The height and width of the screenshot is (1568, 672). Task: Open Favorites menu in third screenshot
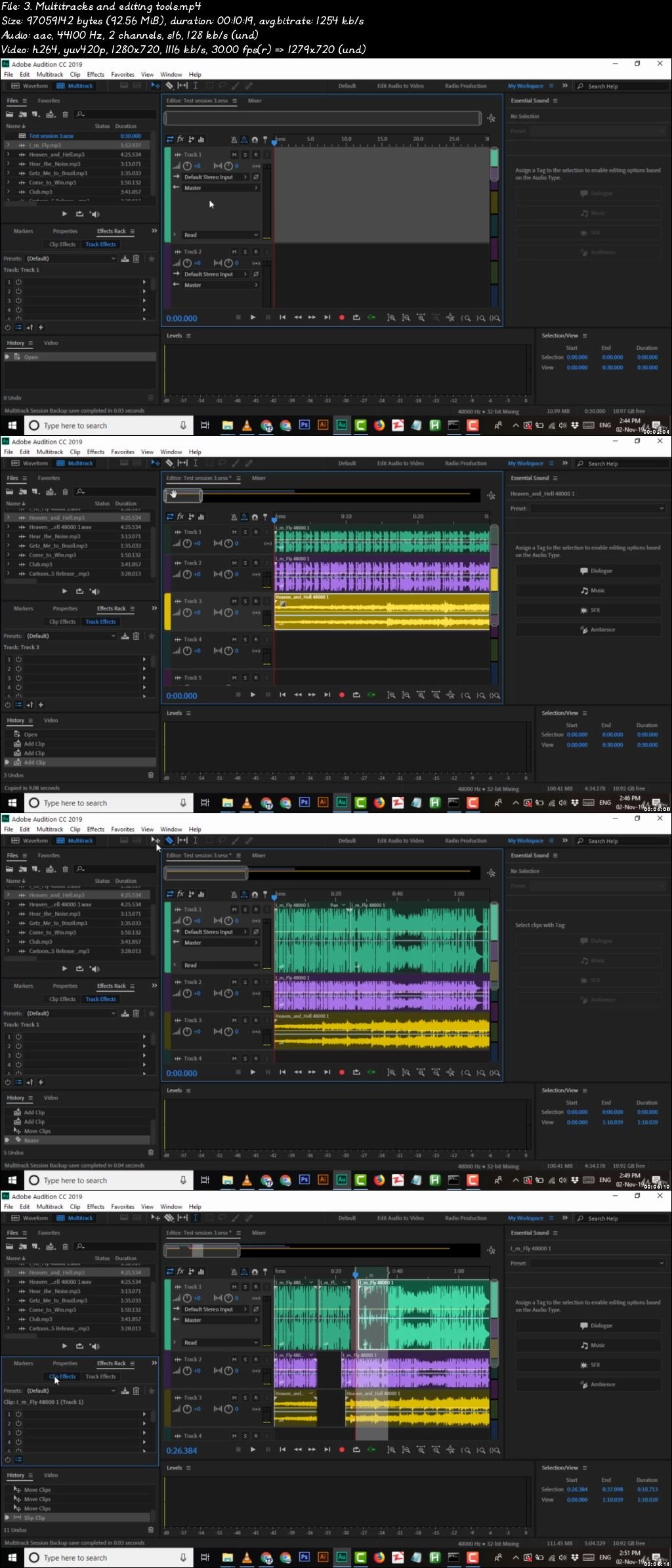pyautogui.click(x=123, y=830)
